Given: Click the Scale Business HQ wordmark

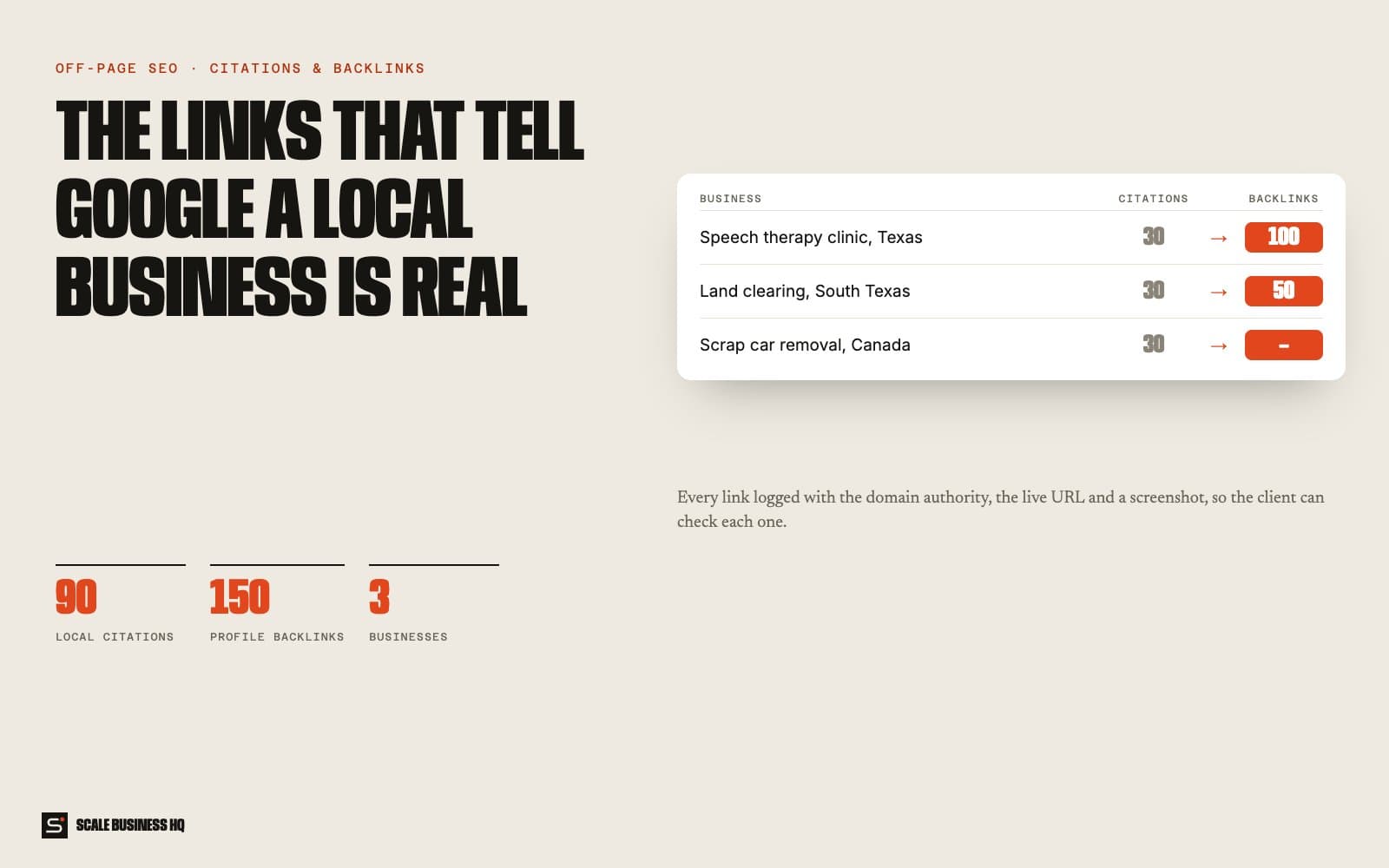Looking at the screenshot, I should pos(130,825).
